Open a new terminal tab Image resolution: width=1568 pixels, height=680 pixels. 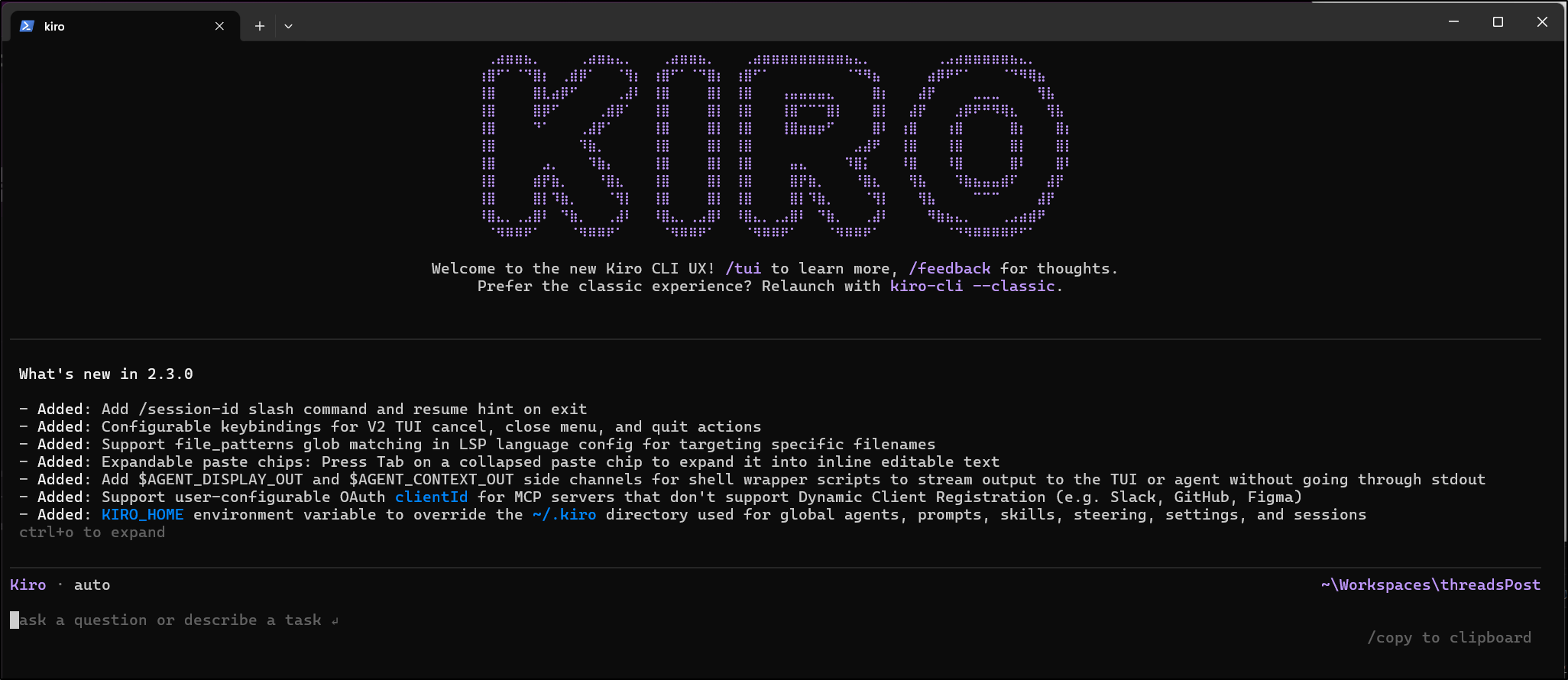(260, 26)
